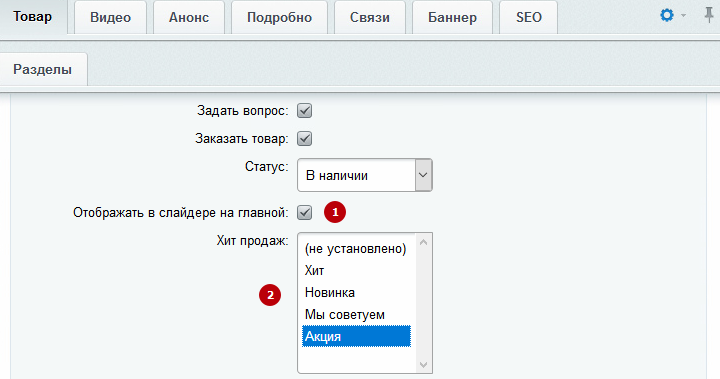Switch to the Видео tab
This screenshot has width=720, height=379.
pos(110,17)
